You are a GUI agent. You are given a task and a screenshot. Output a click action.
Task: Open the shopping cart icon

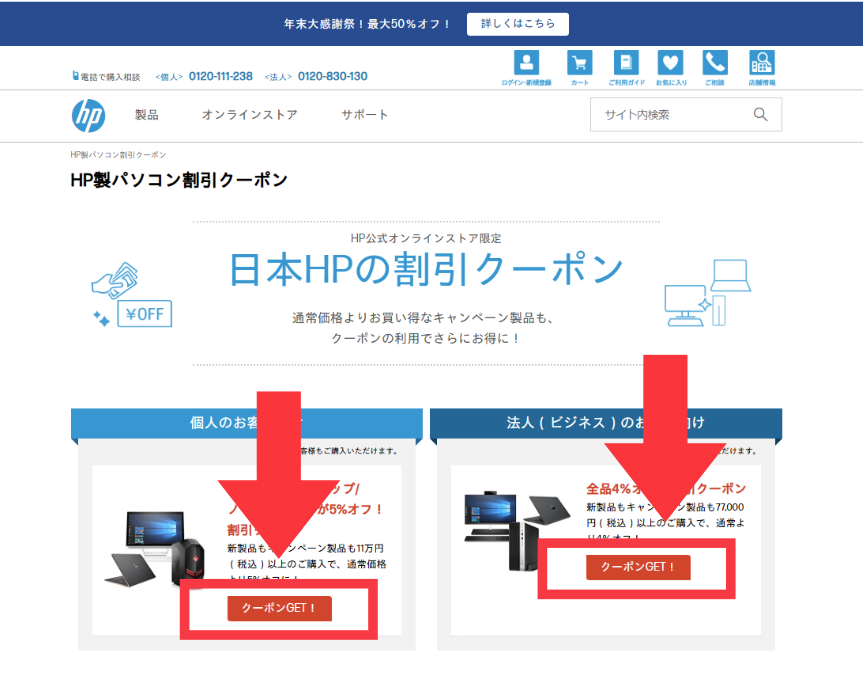[x=579, y=62]
